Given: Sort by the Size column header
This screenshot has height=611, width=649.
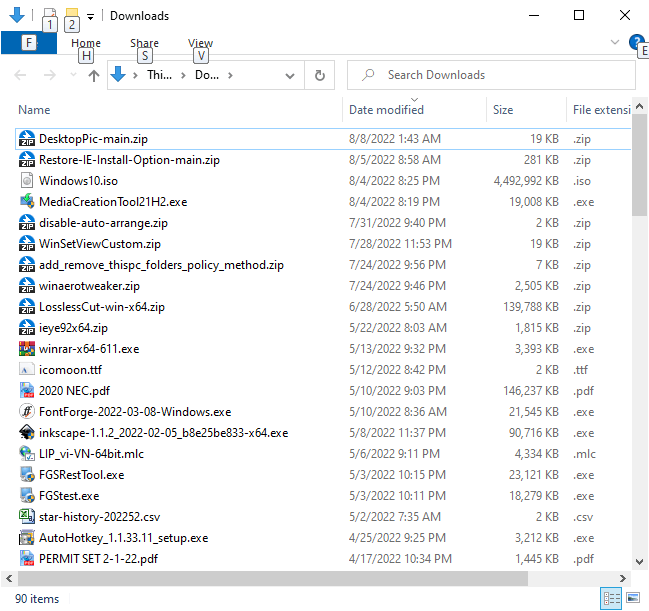Looking at the screenshot, I should click(503, 110).
